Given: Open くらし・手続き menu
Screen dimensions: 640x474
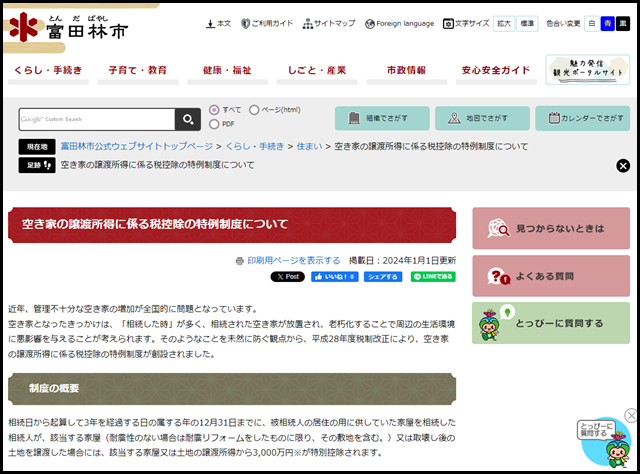Looking at the screenshot, I should (48, 70).
